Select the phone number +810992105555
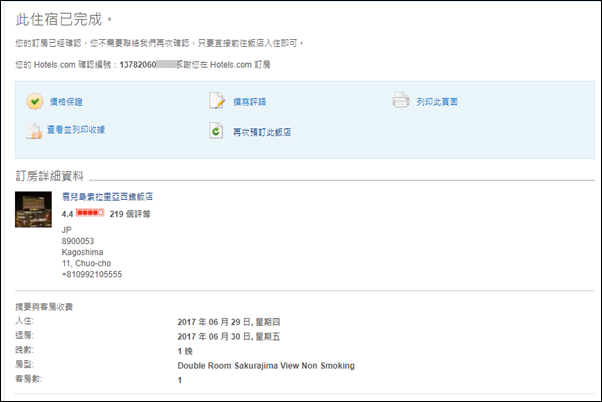The image size is (602, 402). (x=92, y=275)
